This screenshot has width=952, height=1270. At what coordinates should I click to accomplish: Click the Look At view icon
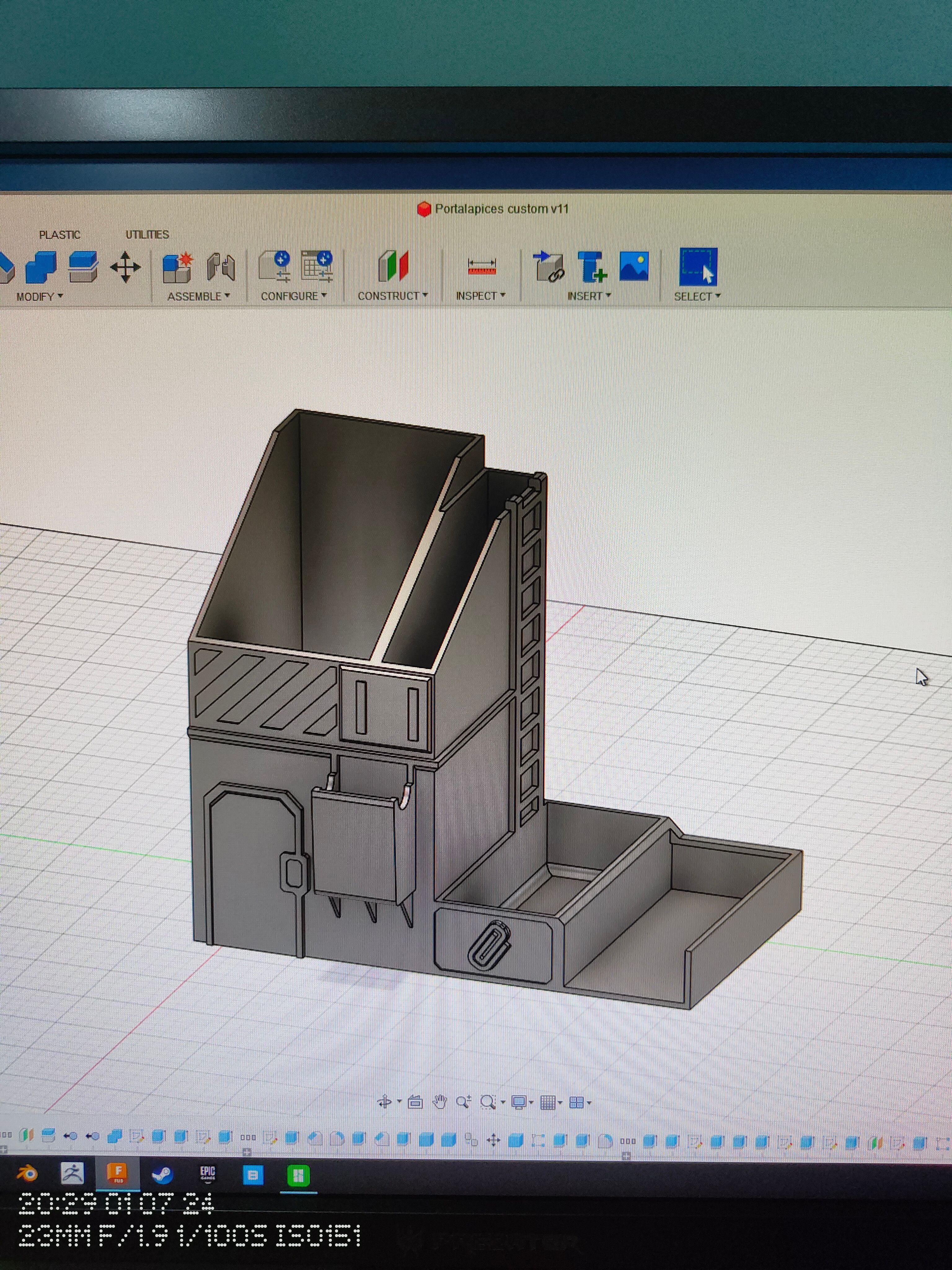(415, 1102)
